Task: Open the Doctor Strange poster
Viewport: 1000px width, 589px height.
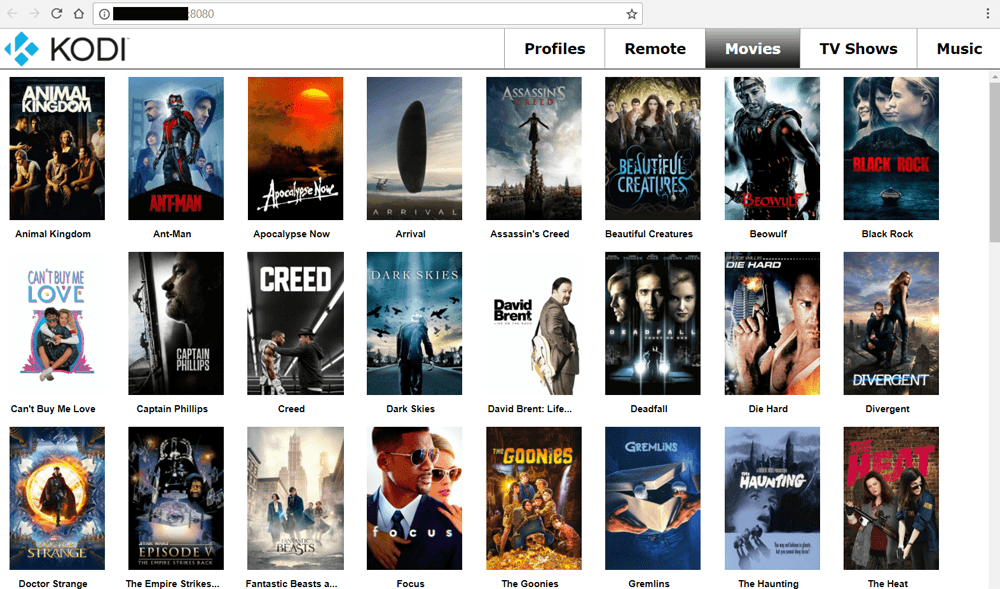Action: tap(57, 498)
